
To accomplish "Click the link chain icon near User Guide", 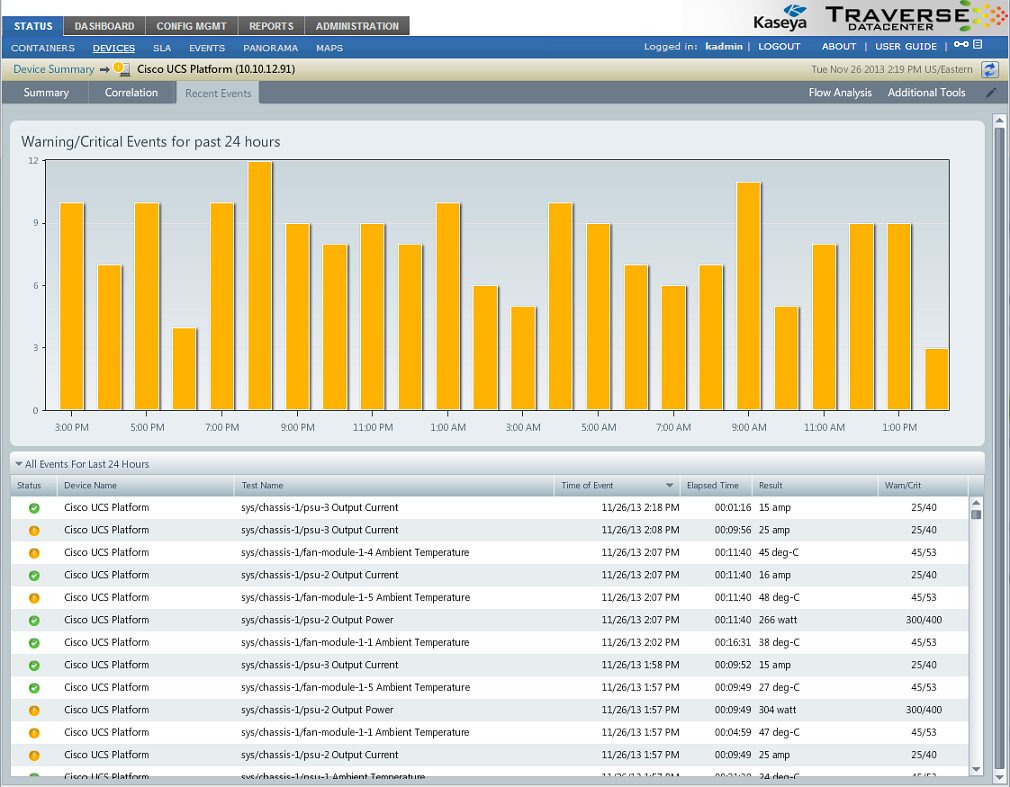I will pos(960,46).
